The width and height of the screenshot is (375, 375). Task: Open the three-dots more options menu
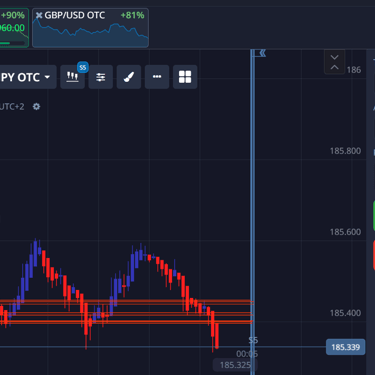157,77
